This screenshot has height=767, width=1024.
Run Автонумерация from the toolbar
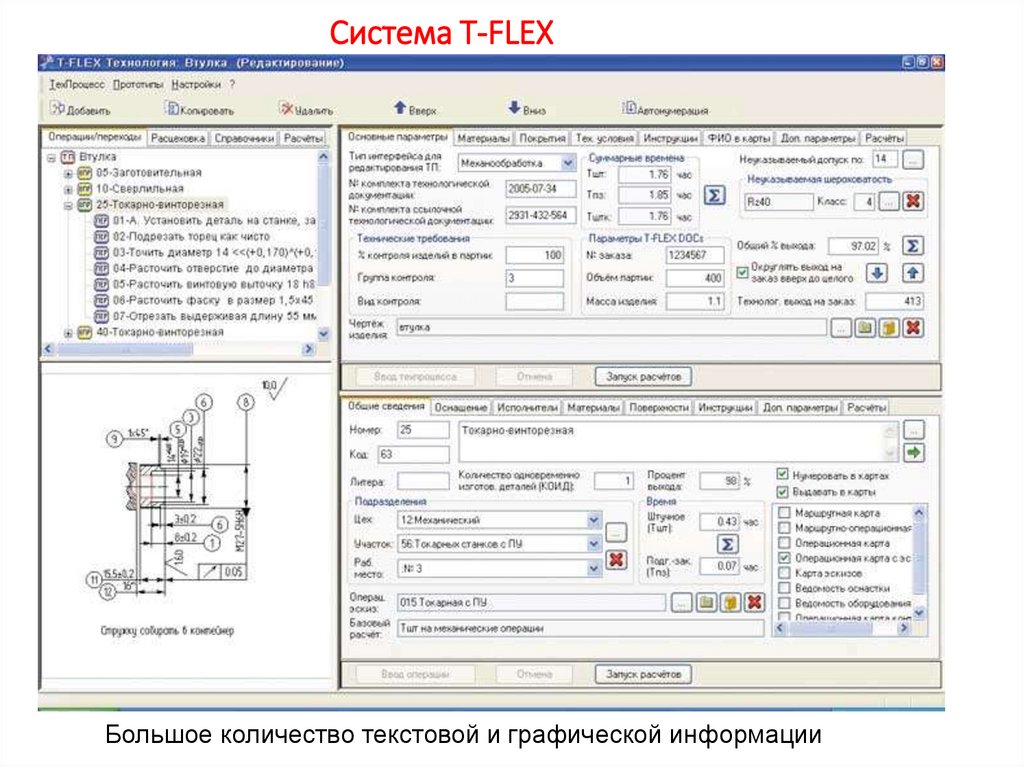coord(665,109)
